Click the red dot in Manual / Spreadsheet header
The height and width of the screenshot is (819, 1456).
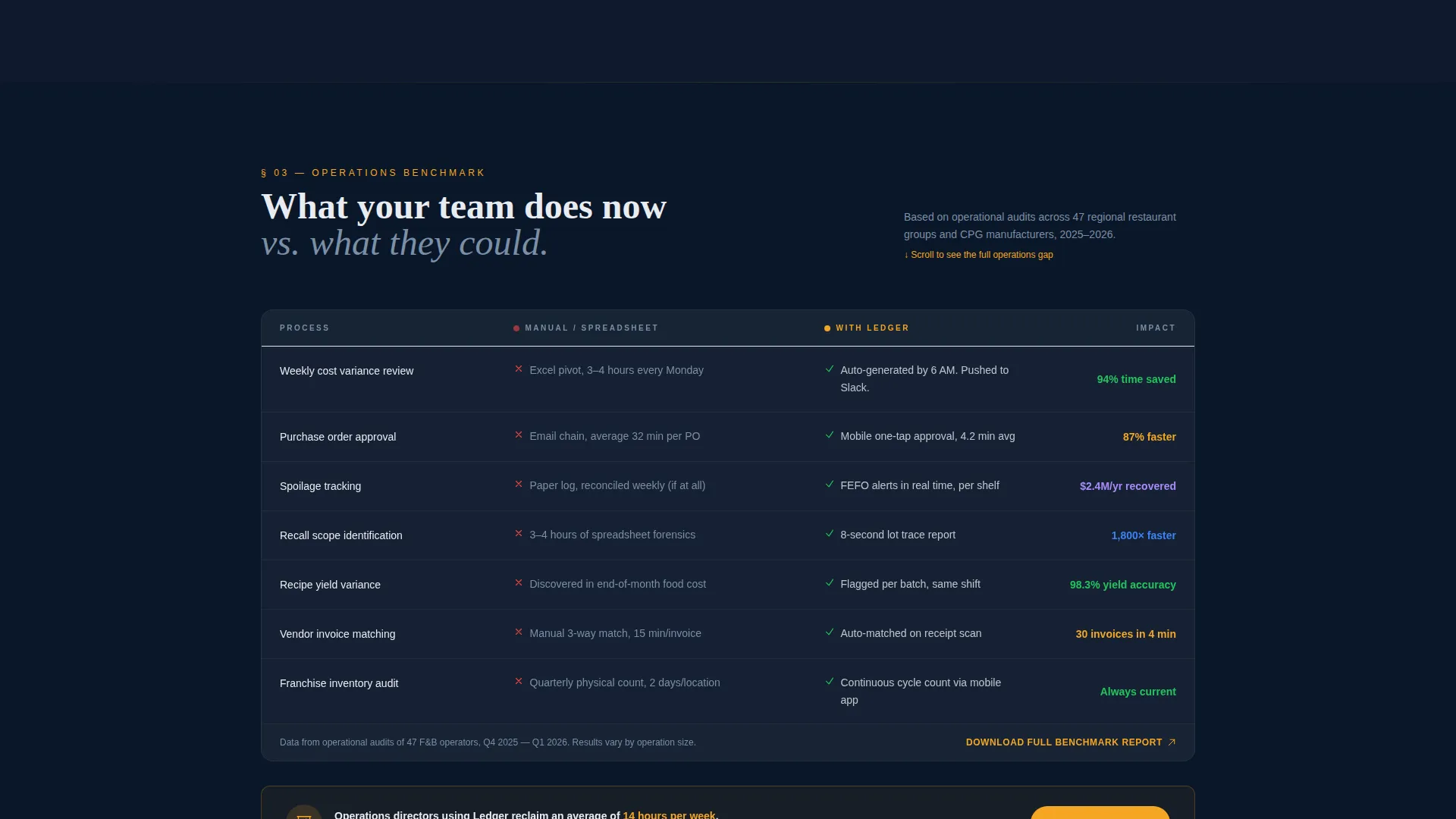(x=516, y=328)
